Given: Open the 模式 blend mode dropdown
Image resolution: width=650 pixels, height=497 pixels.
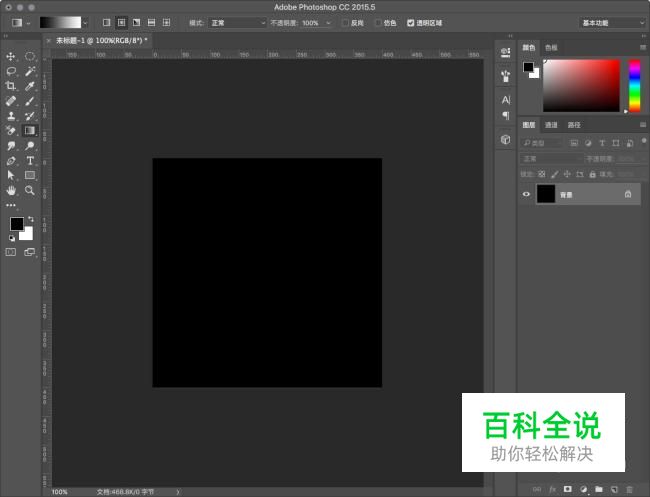Looking at the screenshot, I should (x=238, y=22).
